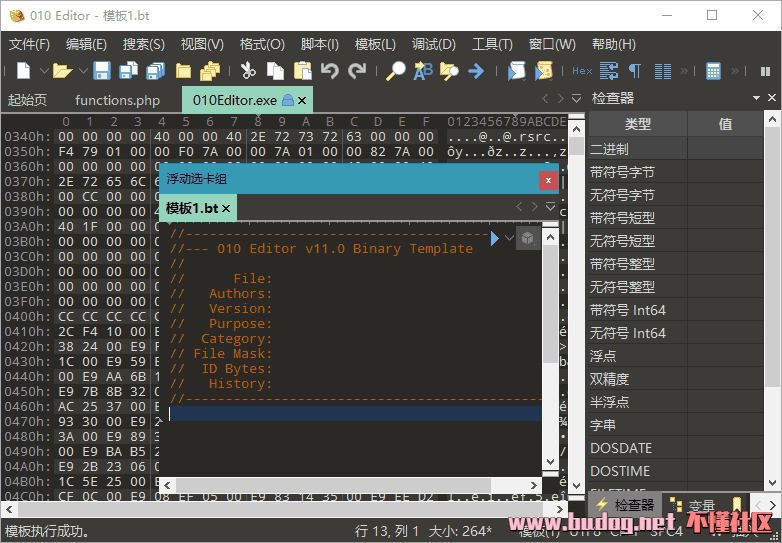The width and height of the screenshot is (782, 543).
Task: Click the Open File folder icon
Action: (x=62, y=71)
